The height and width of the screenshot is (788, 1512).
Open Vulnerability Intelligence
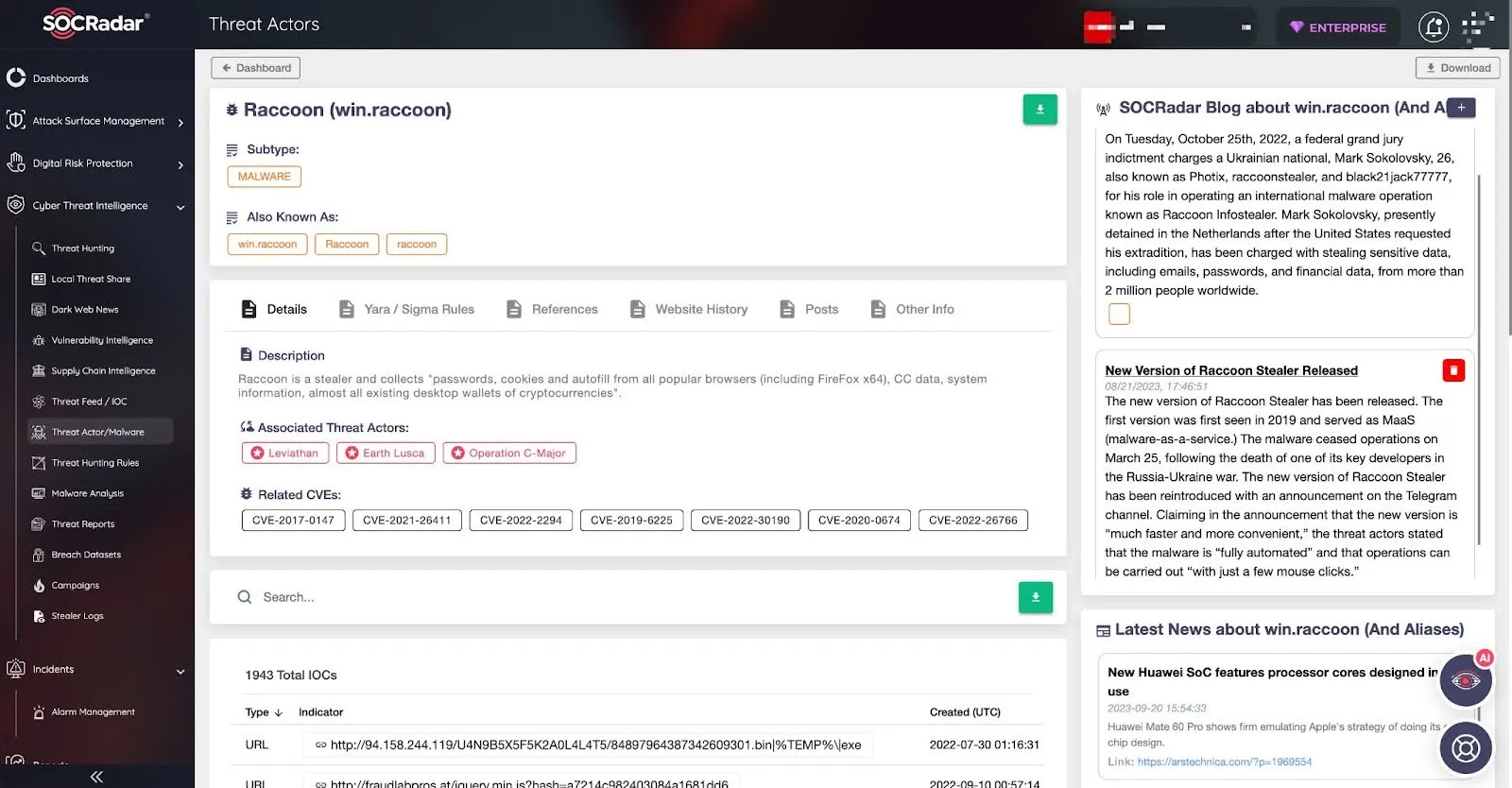pyautogui.click(x=102, y=340)
